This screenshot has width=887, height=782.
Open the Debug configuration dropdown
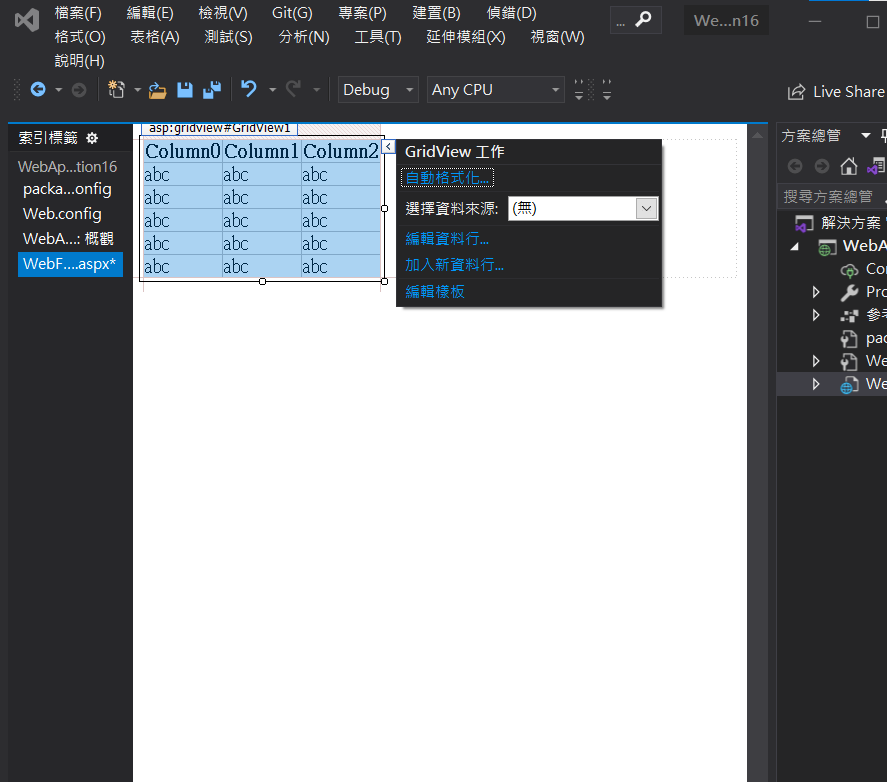pos(378,89)
